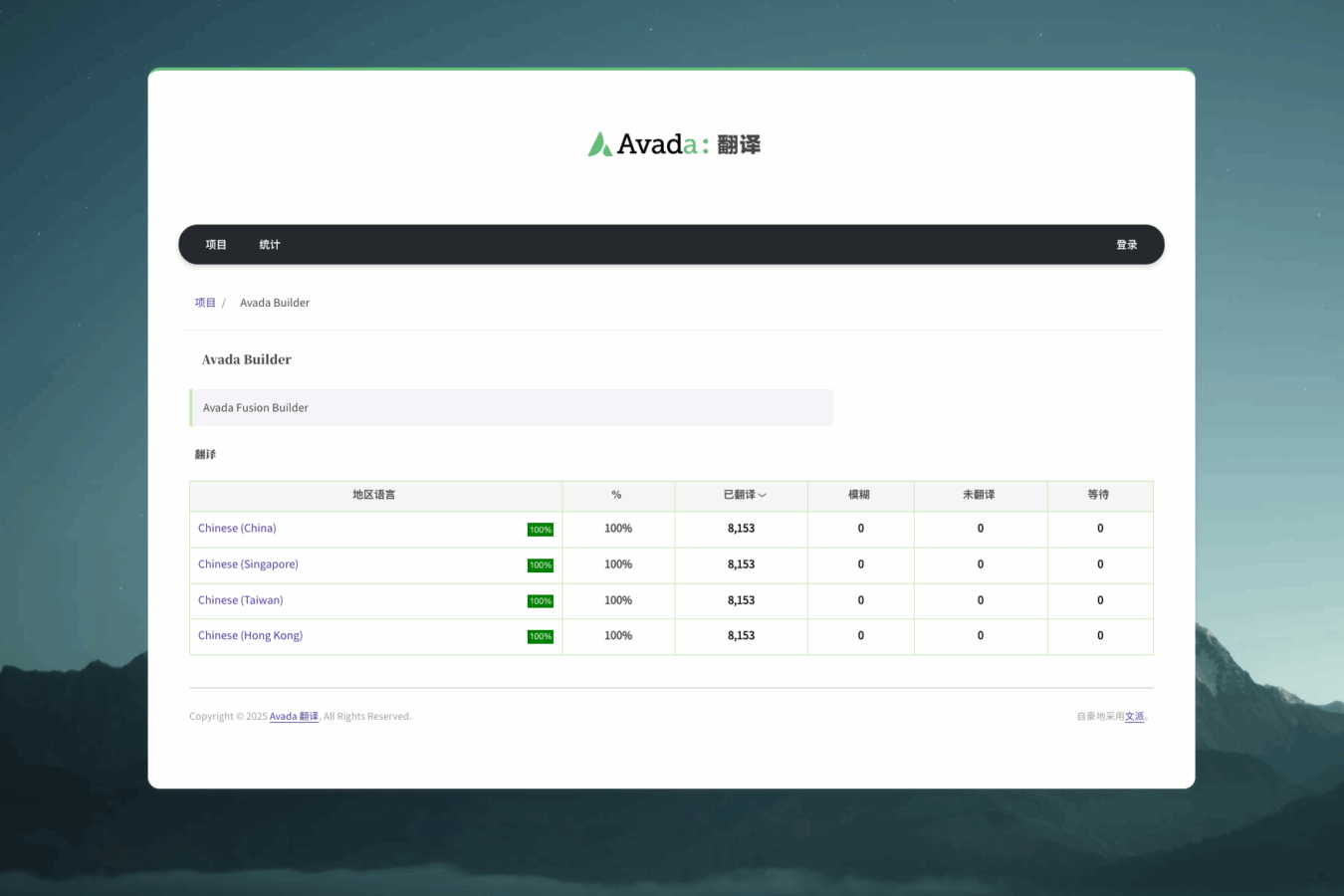
Task: Open the 文派 footer link
Action: (1134, 717)
